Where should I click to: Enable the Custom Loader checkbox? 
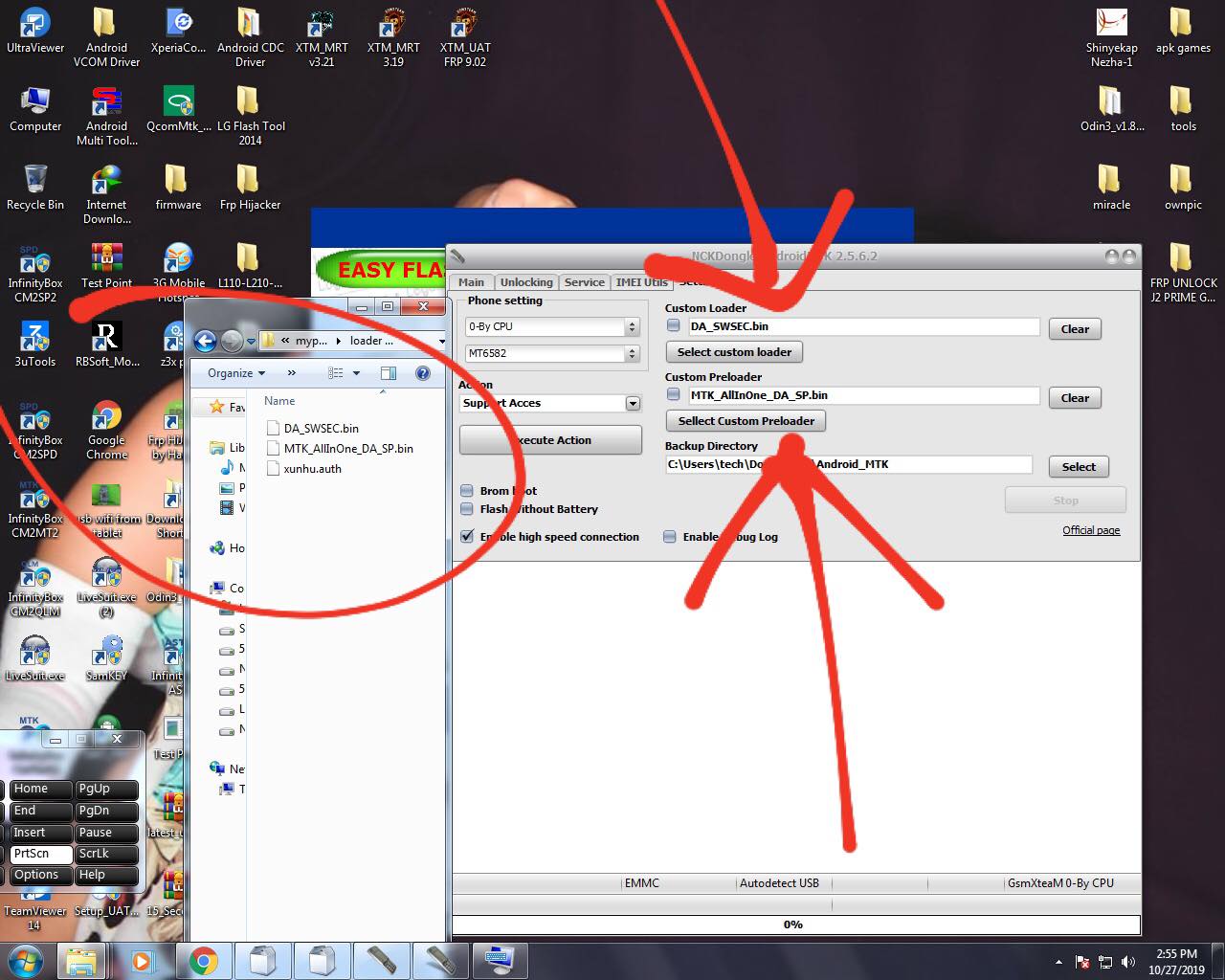click(674, 326)
